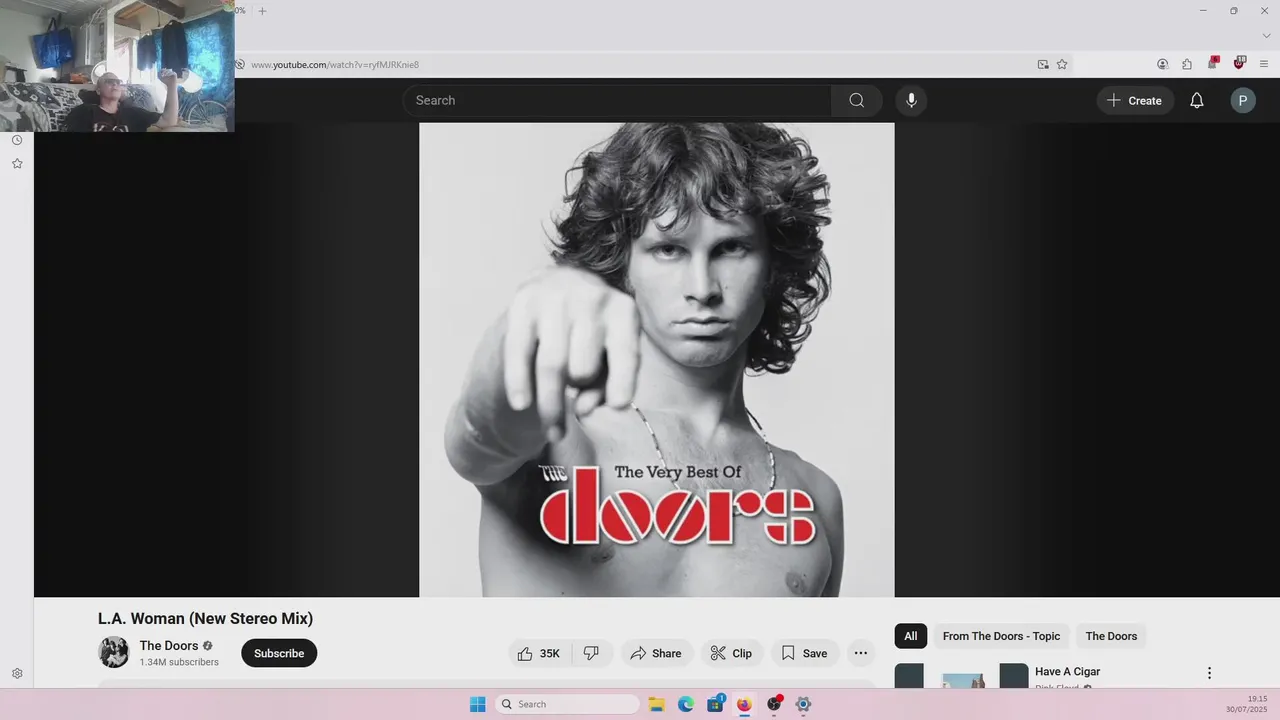
Task: Activate voice search microphone icon
Action: tap(910, 100)
